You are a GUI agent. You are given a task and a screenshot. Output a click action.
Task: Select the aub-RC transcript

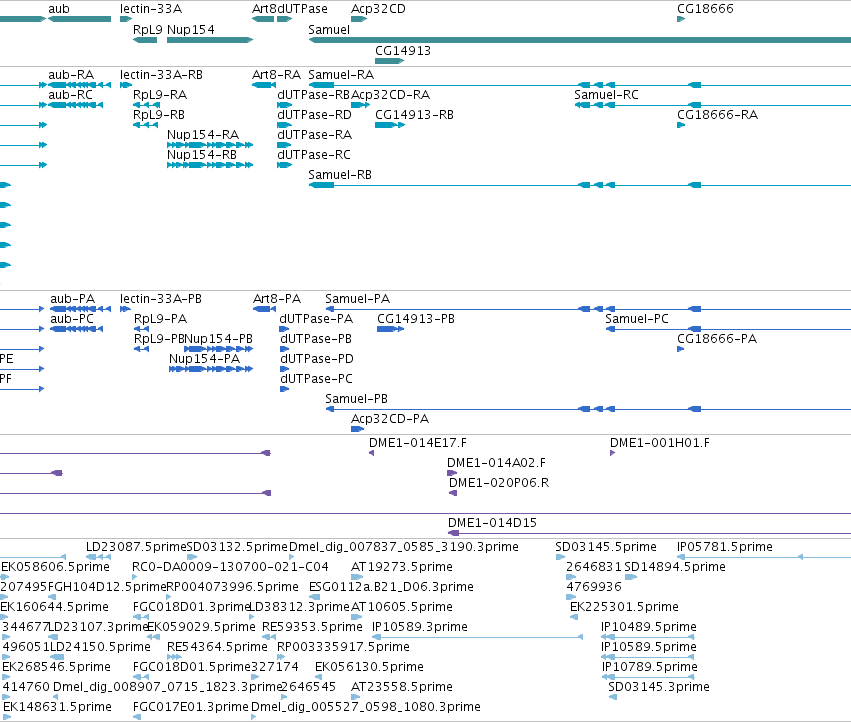click(x=75, y=105)
